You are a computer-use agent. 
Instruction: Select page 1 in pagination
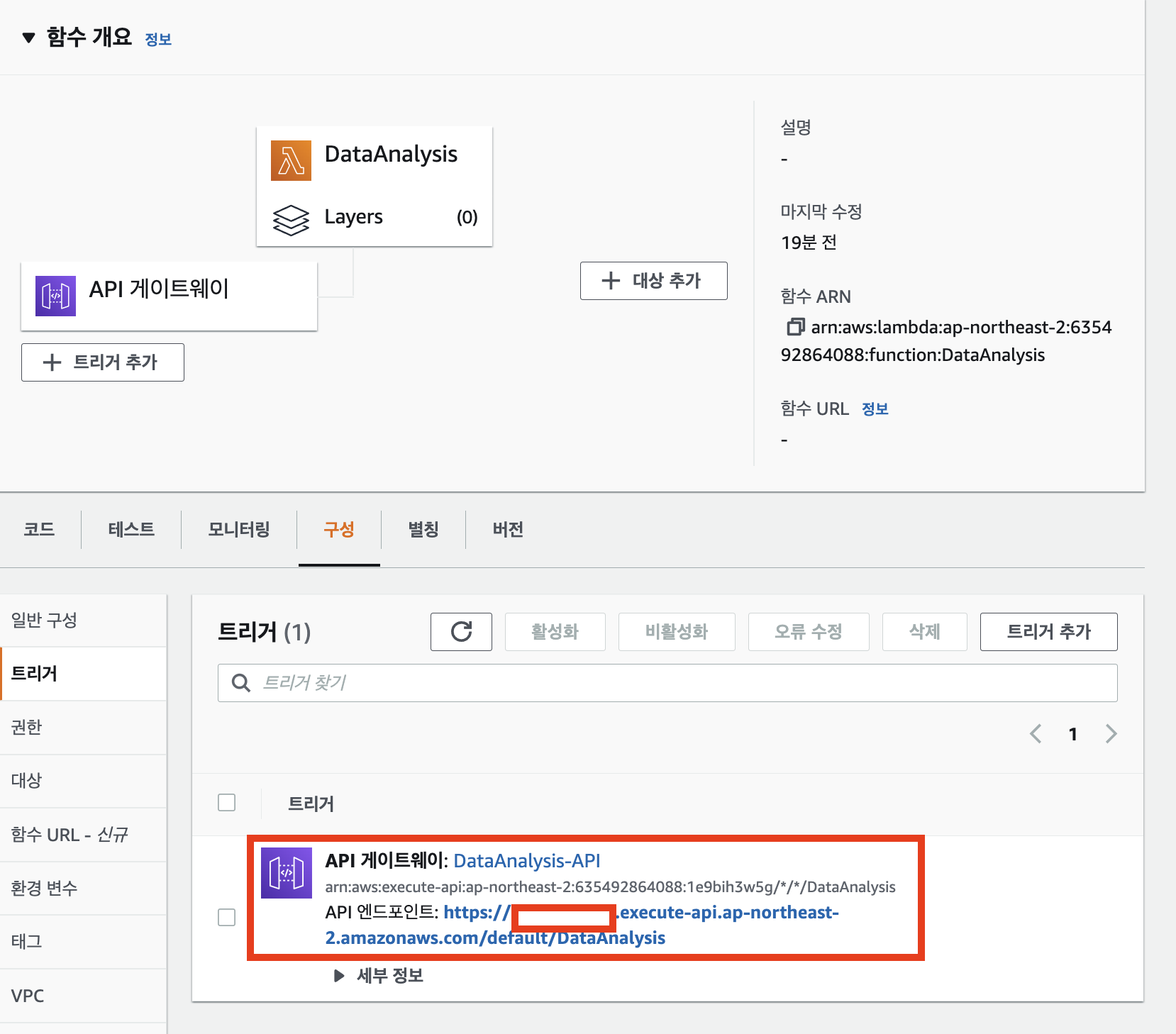coord(1073,734)
